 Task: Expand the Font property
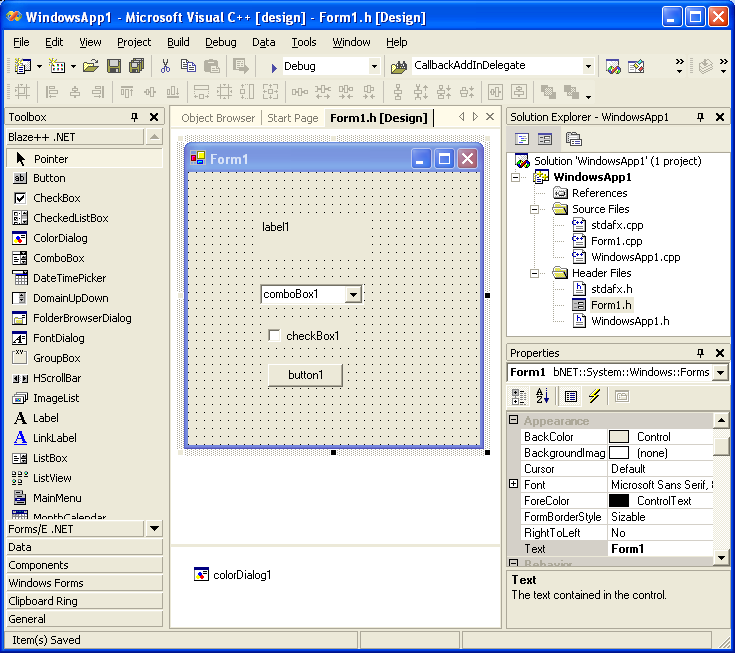(514, 484)
